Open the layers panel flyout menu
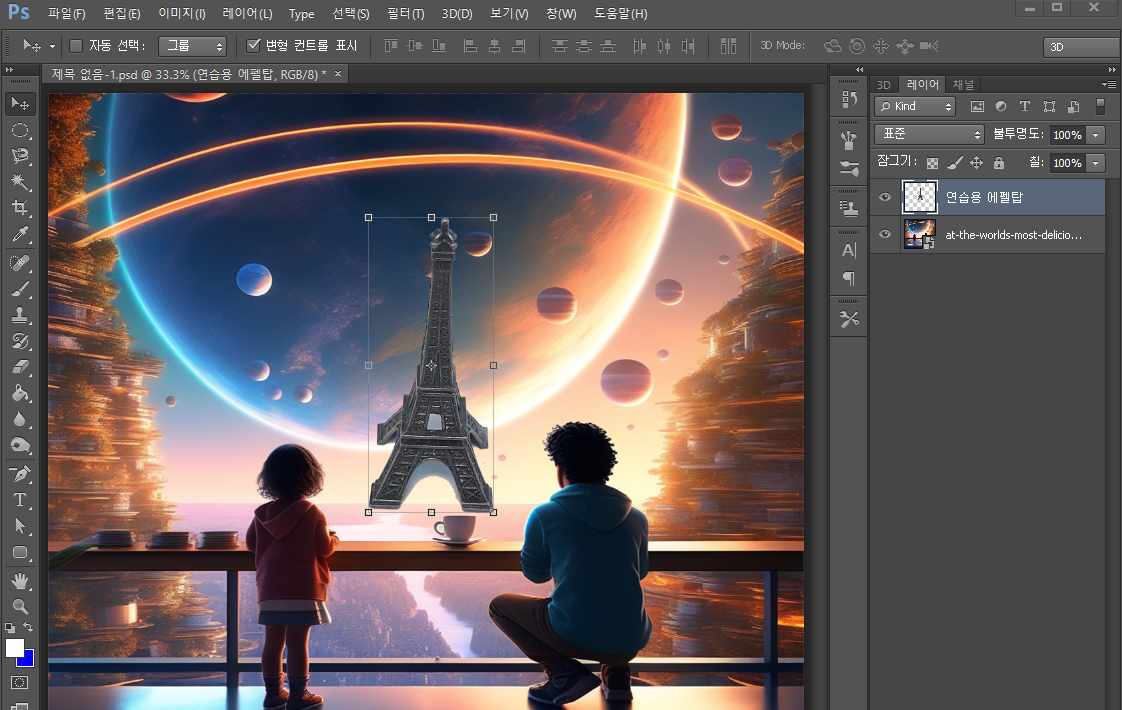 pyautogui.click(x=1108, y=84)
